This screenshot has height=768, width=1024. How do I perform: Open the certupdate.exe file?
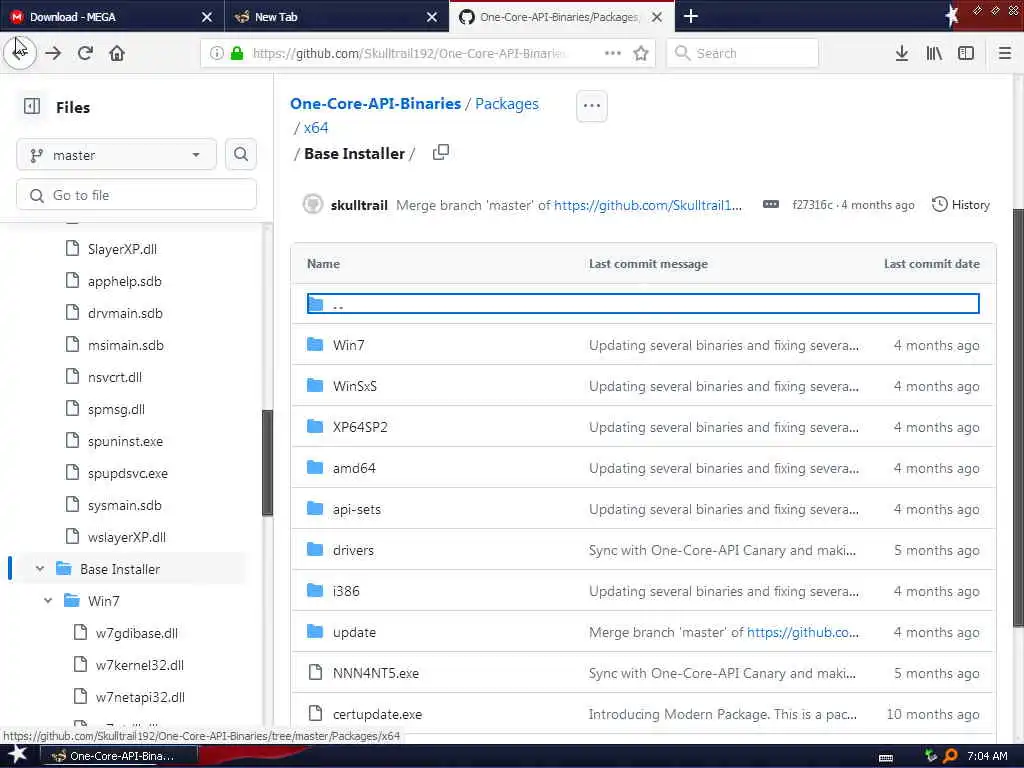(377, 714)
